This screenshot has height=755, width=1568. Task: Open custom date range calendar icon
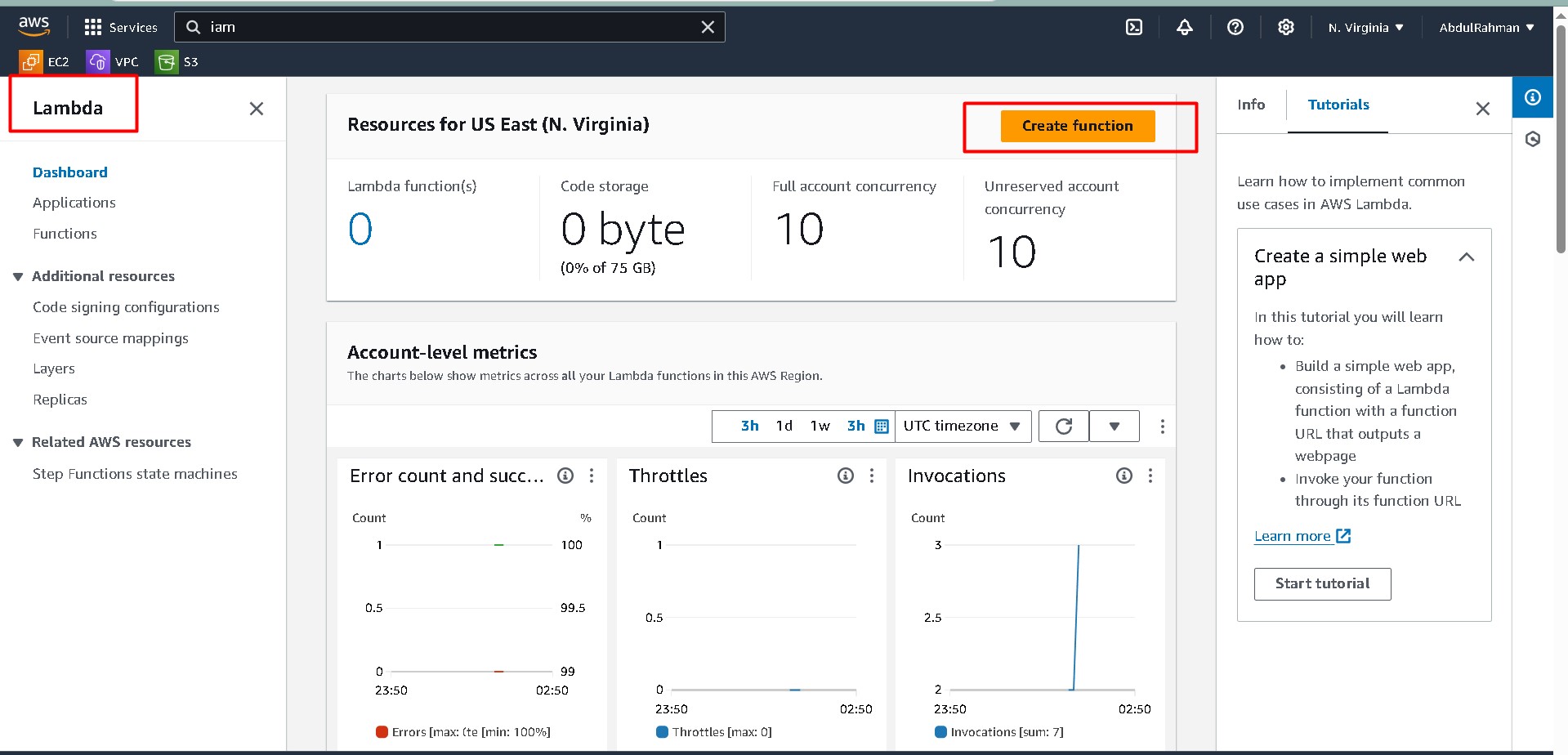(882, 427)
